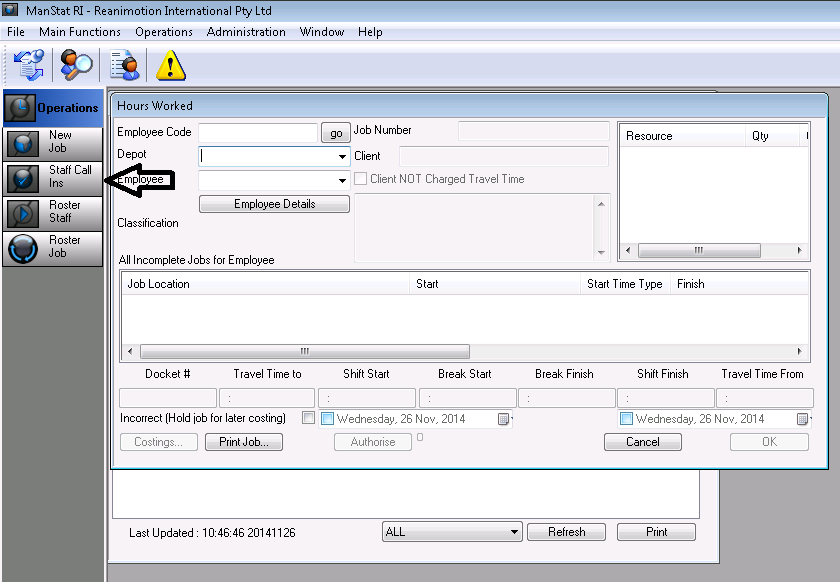Click the ManStat RI title bar app icon
The image size is (840, 582).
tap(10, 9)
